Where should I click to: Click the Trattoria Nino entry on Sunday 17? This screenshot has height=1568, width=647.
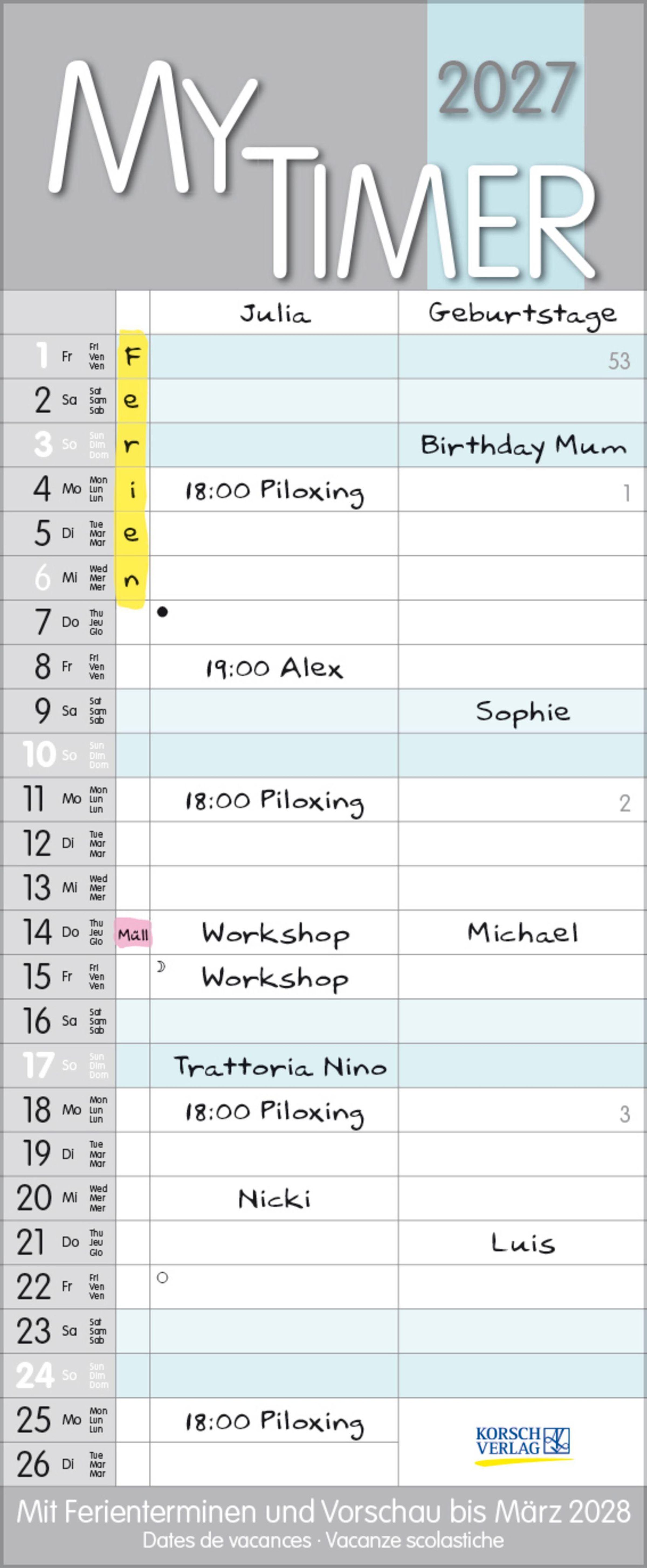point(280,1067)
